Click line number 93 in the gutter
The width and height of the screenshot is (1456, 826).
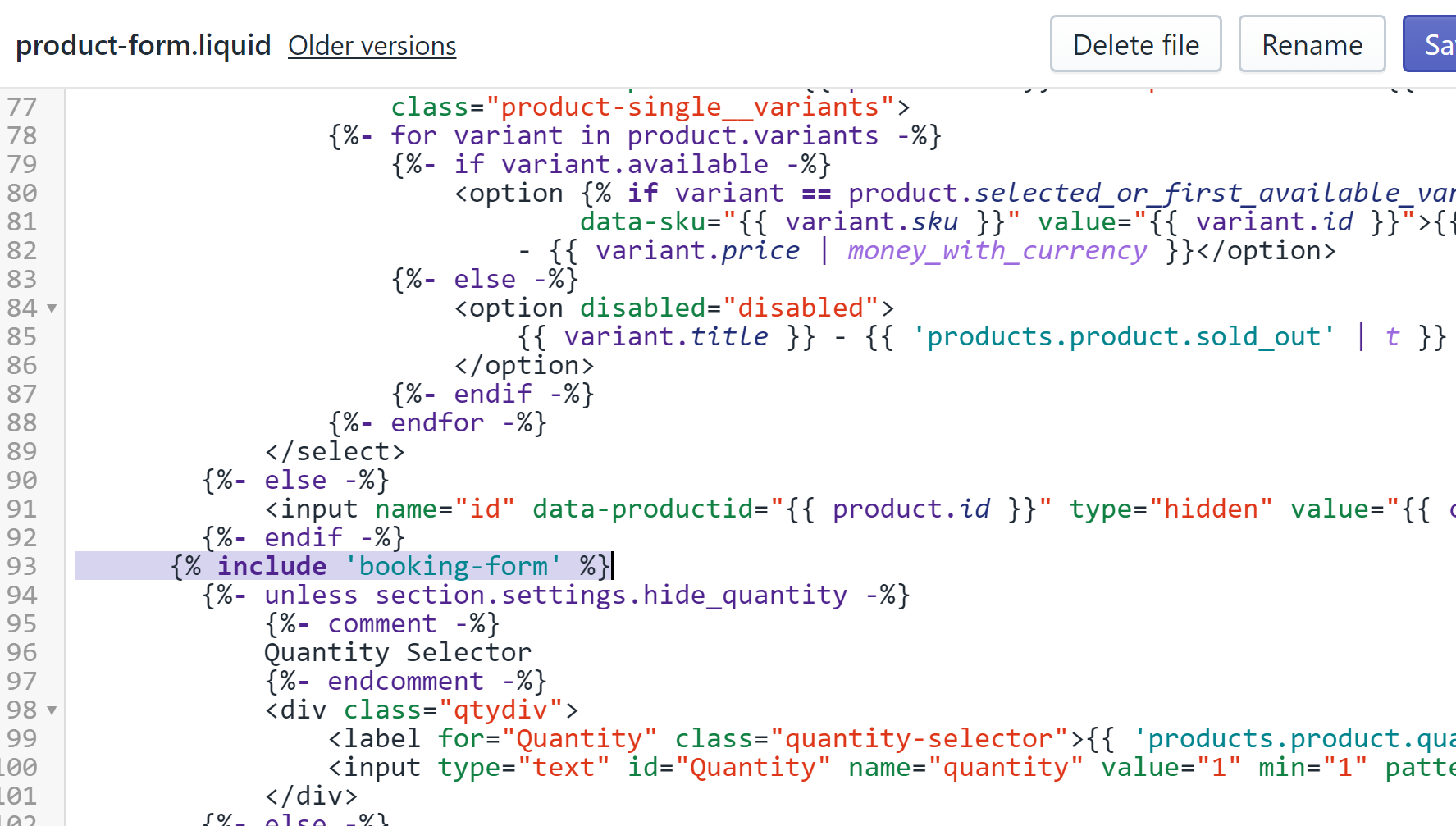(x=22, y=566)
